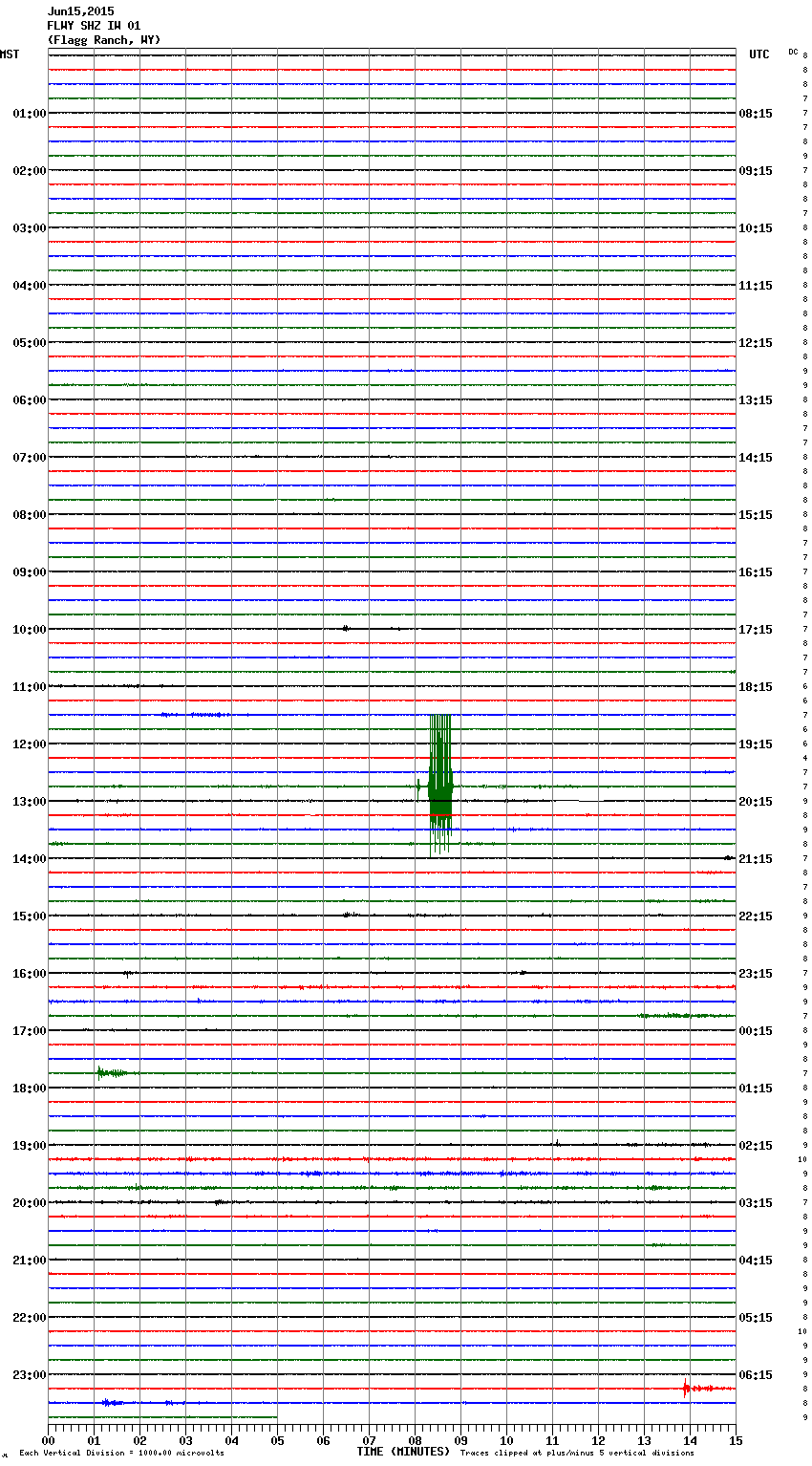Screen dimensions: 812x1466
Task: Select the 23:00 MST time label
Action: [x=29, y=1375]
